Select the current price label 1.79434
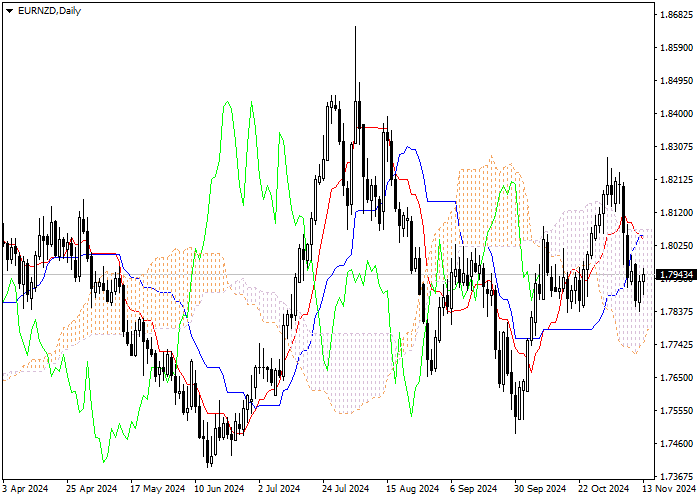 point(677,275)
